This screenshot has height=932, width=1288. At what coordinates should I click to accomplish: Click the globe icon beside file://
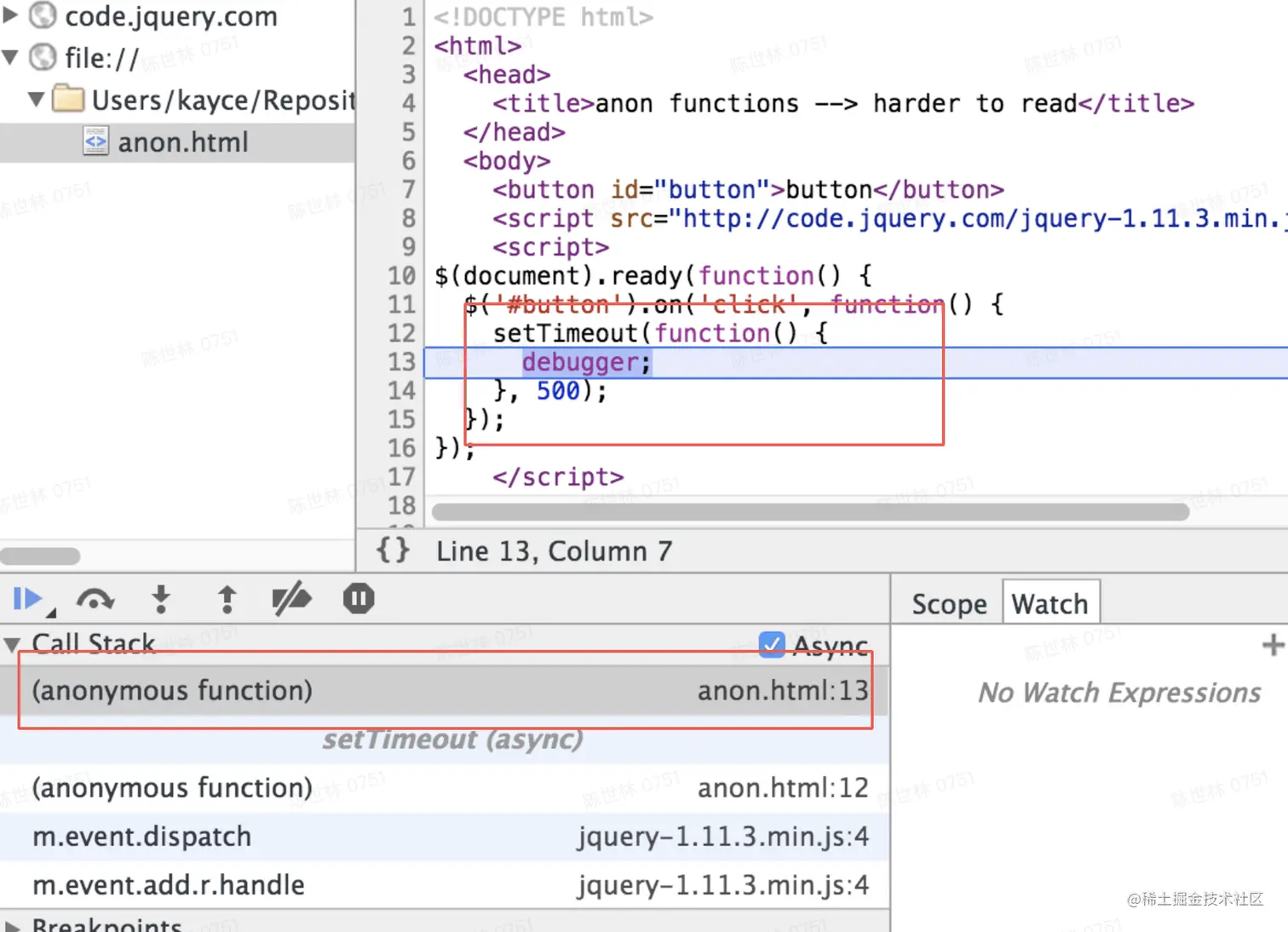(43, 57)
